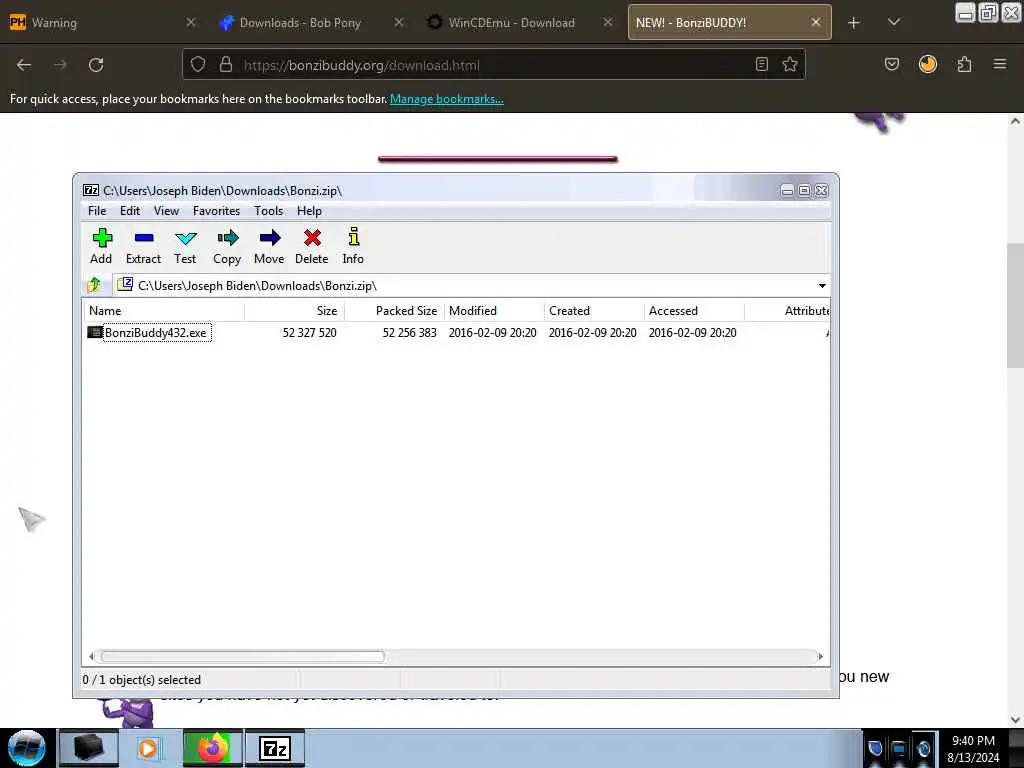Open a new browser tab
The height and width of the screenshot is (768, 1024).
tap(854, 23)
